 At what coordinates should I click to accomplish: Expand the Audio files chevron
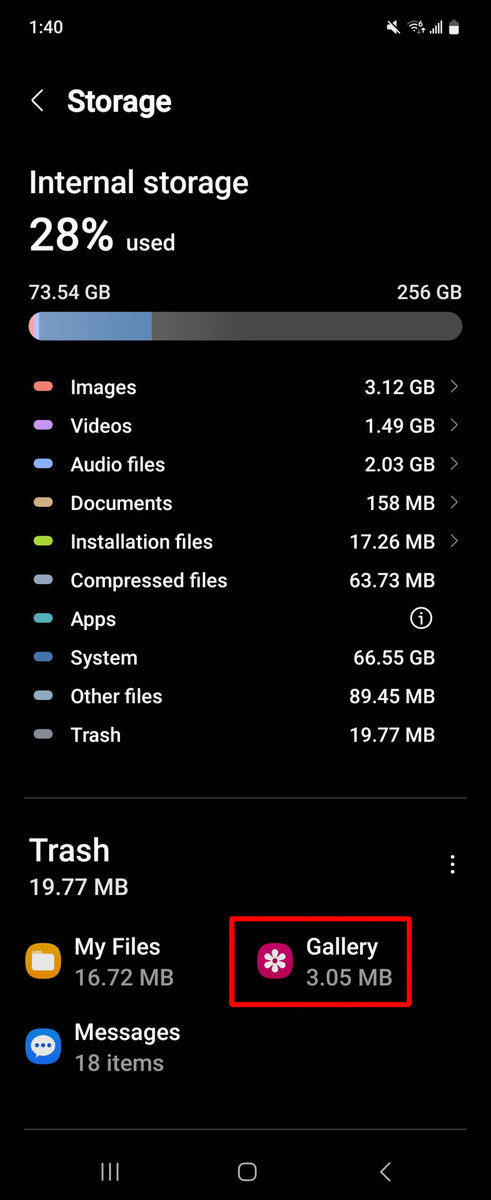(455, 464)
